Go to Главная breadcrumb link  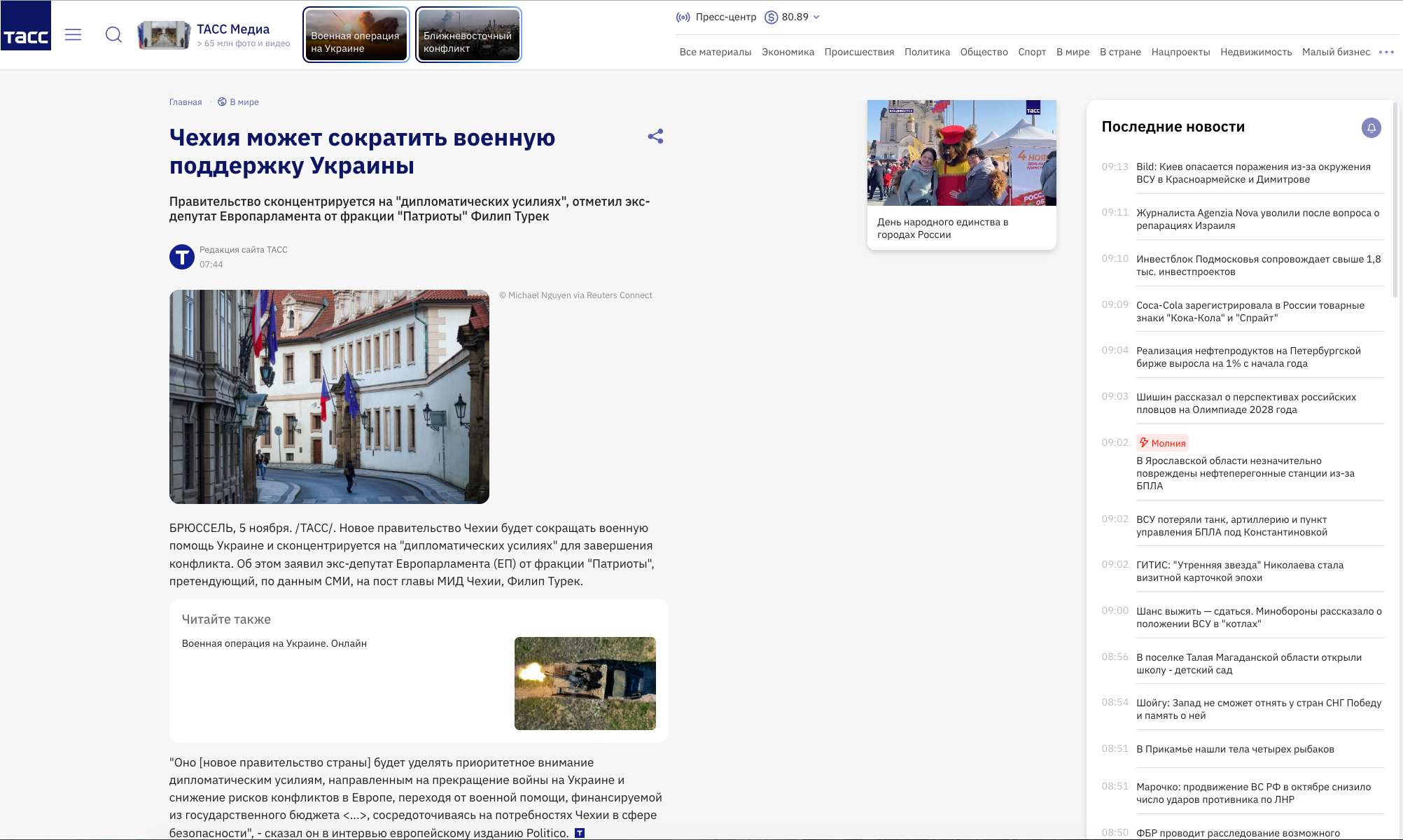(x=186, y=102)
